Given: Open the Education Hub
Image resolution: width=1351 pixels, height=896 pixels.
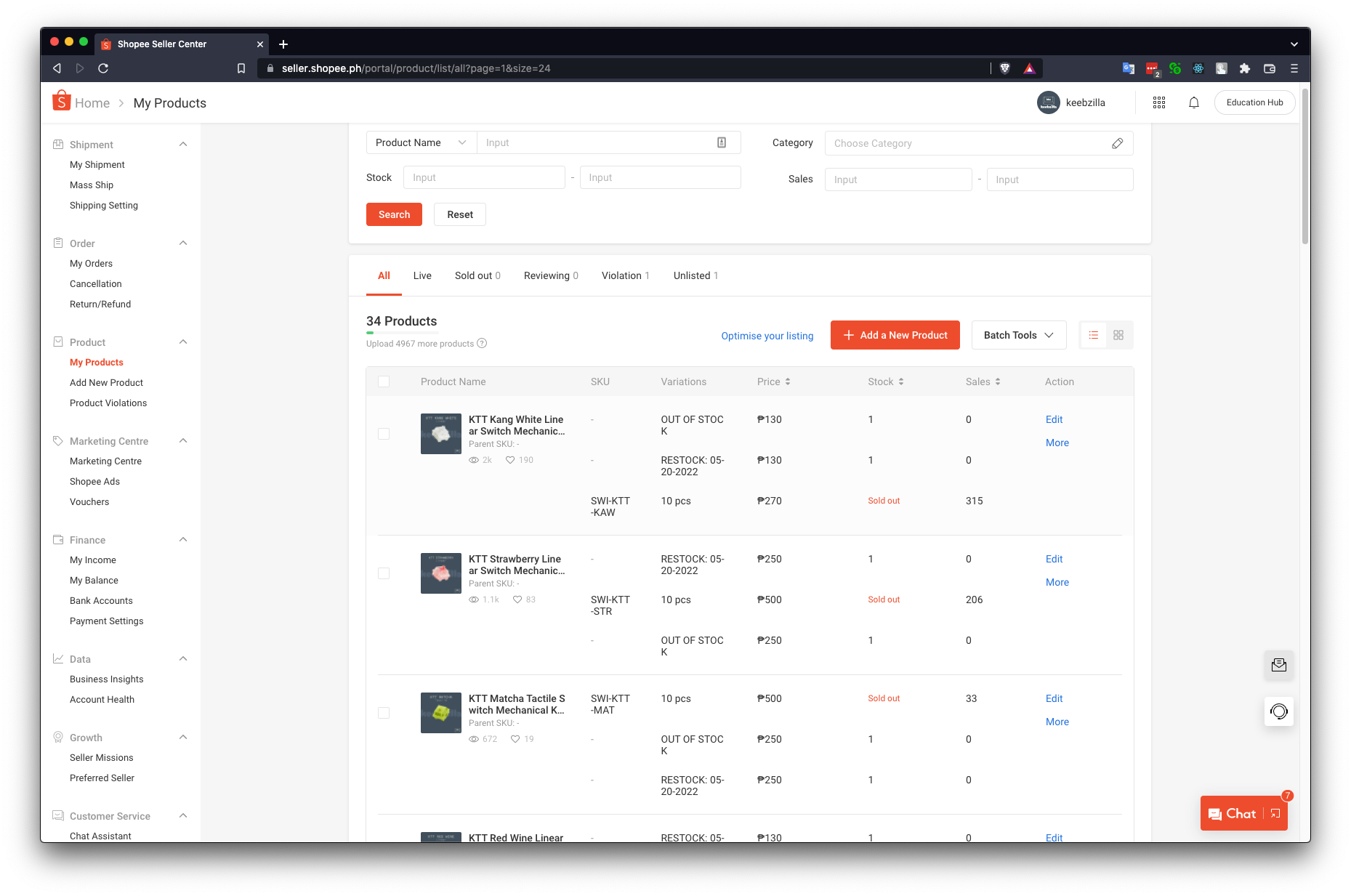Looking at the screenshot, I should (1254, 102).
